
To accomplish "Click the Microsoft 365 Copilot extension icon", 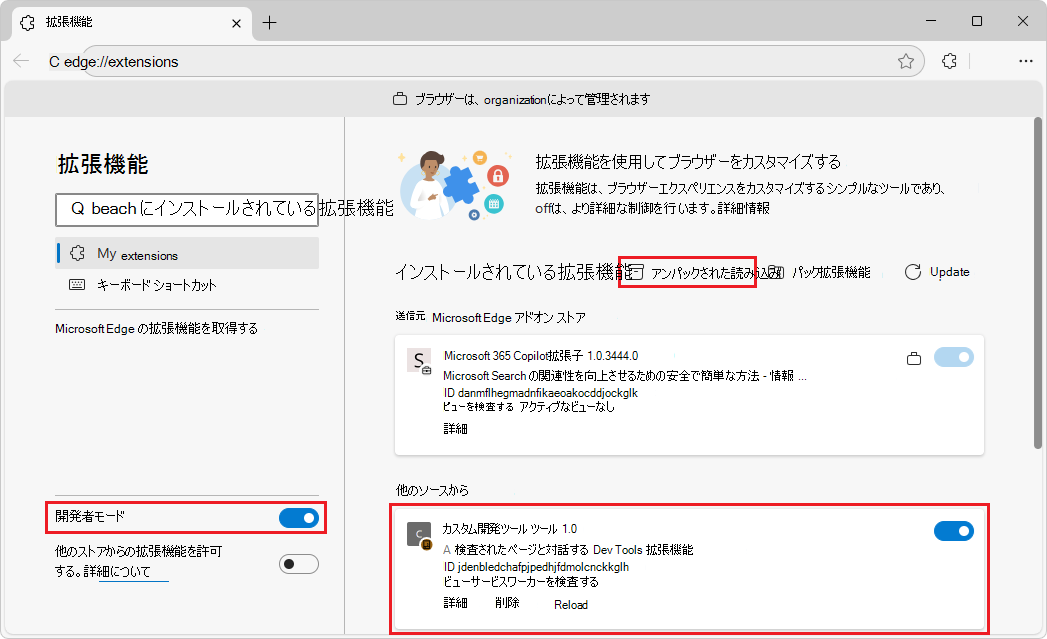I will pos(419,361).
